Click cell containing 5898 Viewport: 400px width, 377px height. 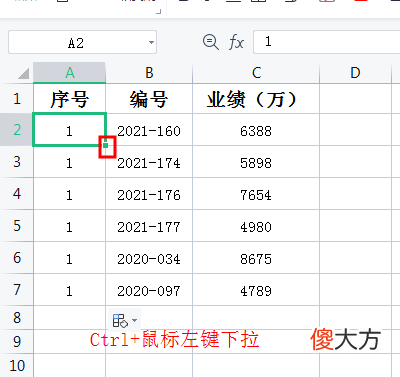[256, 162]
